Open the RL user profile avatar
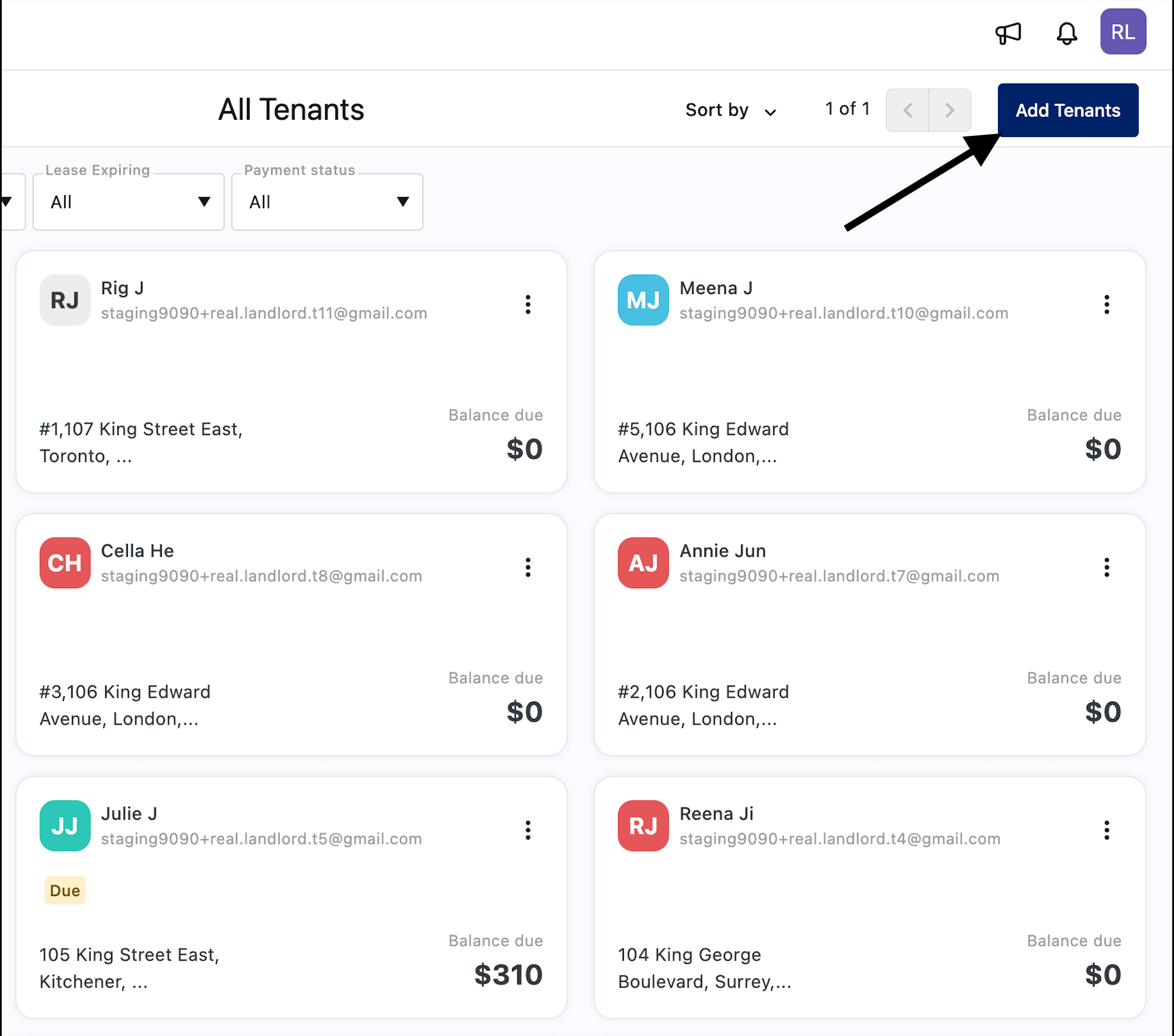The image size is (1174, 1036). (1122, 32)
